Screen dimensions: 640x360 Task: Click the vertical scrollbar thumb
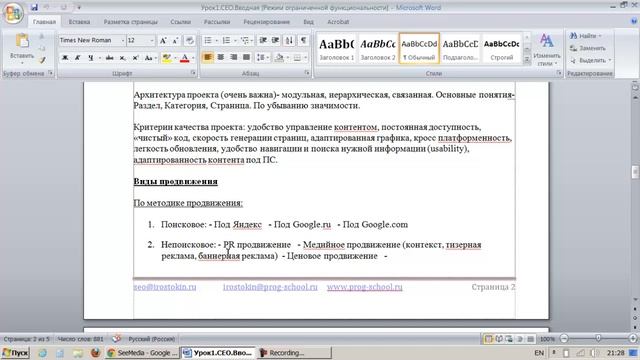click(x=636, y=171)
